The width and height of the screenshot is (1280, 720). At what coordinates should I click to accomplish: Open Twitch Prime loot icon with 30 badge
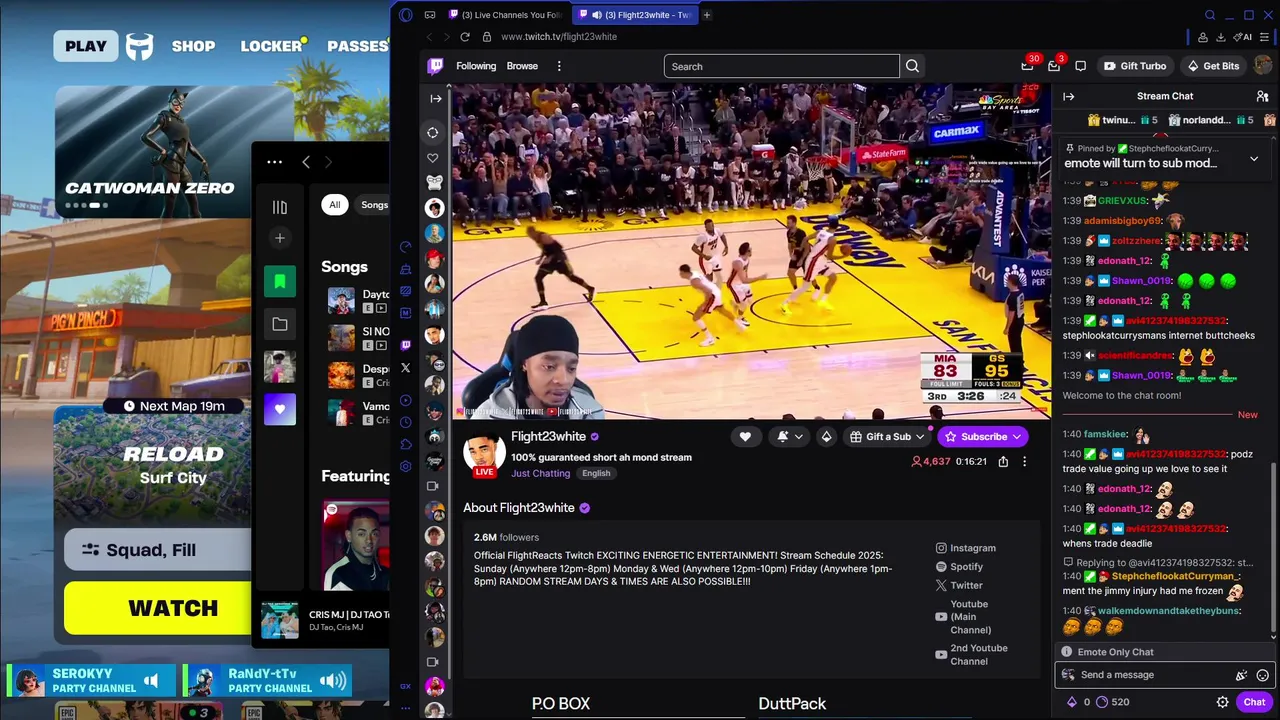tap(1027, 66)
